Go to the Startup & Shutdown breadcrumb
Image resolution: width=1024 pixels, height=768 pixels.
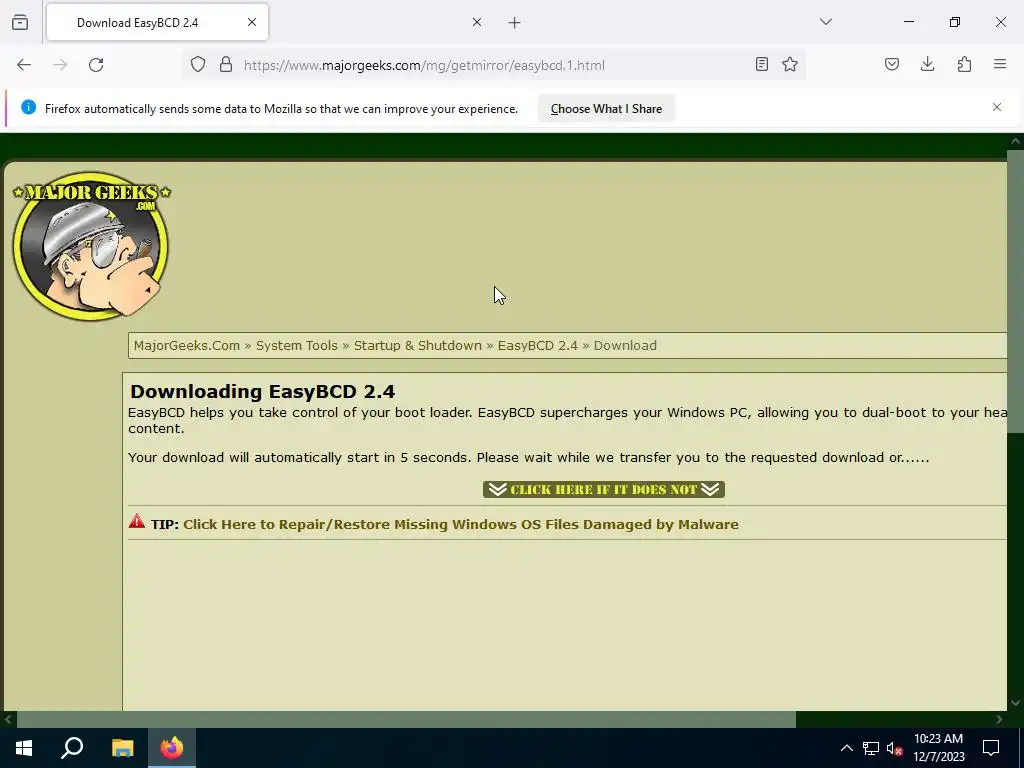[x=418, y=345]
